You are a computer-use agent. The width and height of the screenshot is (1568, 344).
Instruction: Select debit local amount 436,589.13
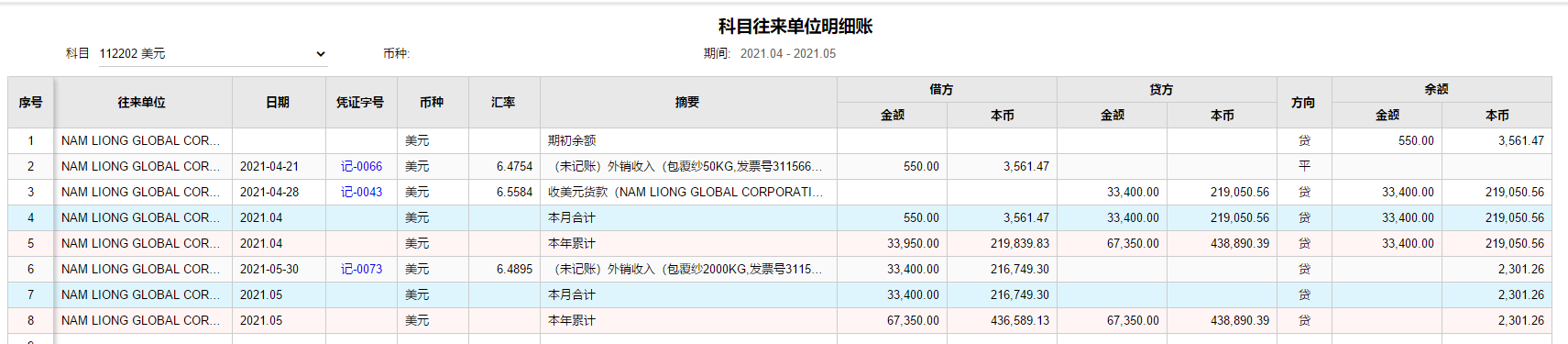pyautogui.click(x=1002, y=320)
